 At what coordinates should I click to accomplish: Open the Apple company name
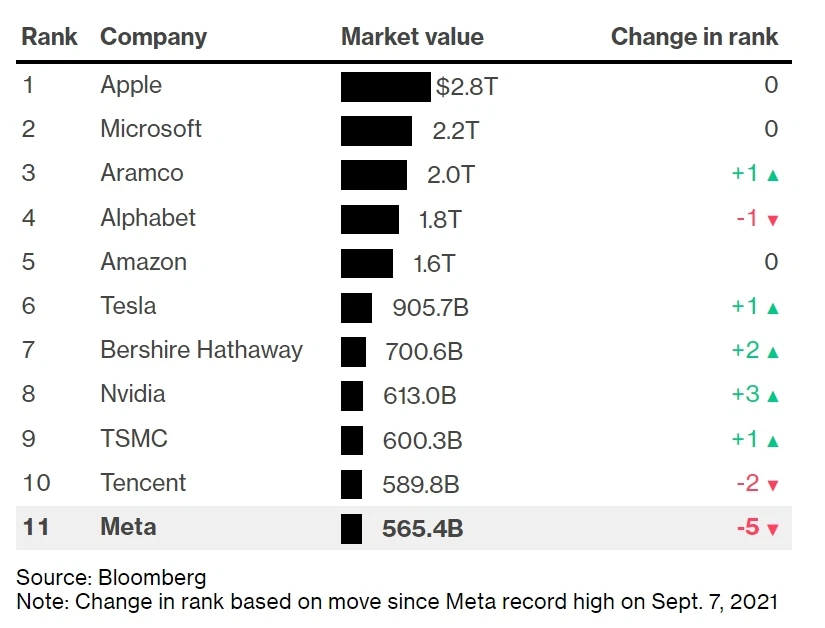[x=131, y=85]
